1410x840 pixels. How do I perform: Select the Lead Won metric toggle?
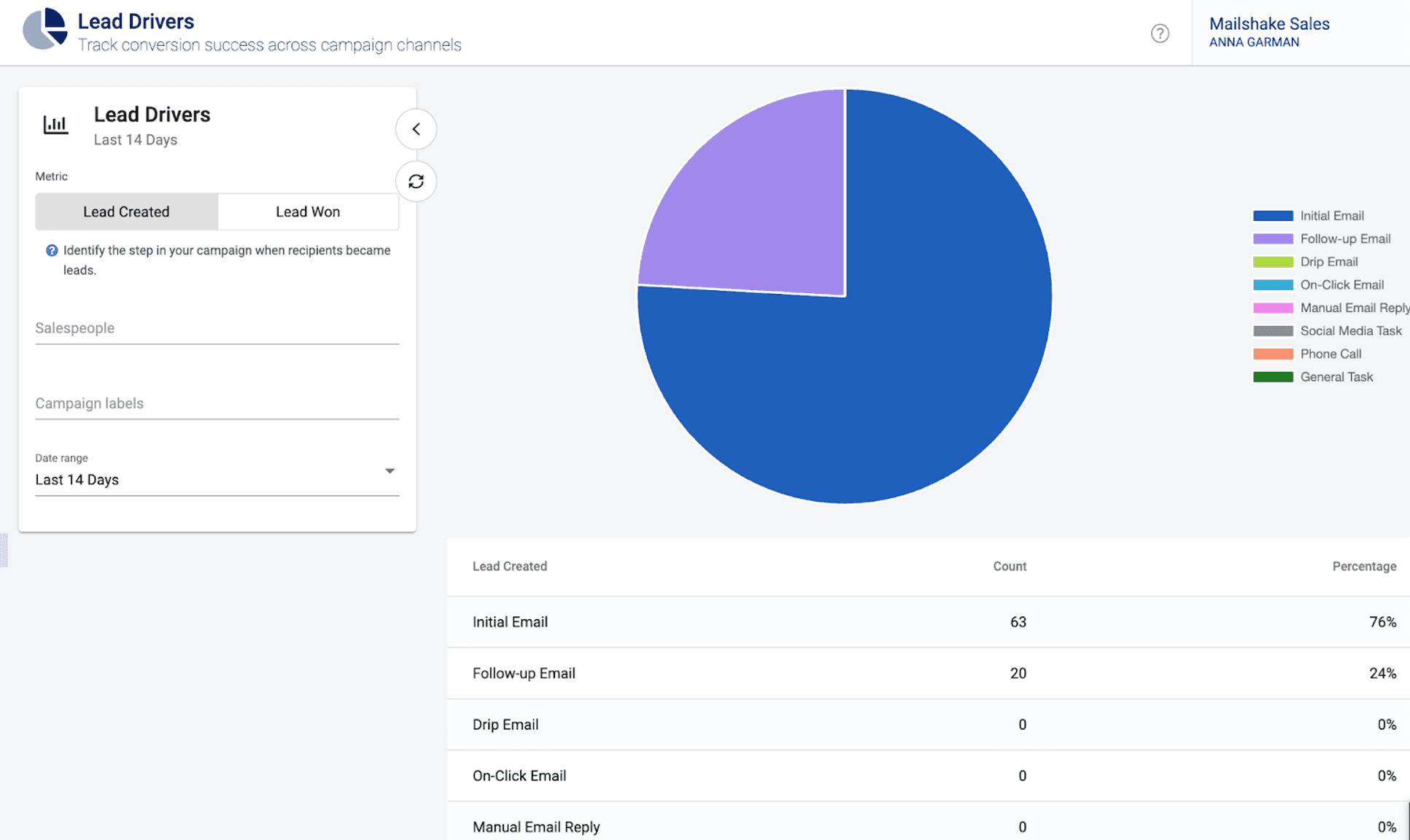tap(307, 211)
